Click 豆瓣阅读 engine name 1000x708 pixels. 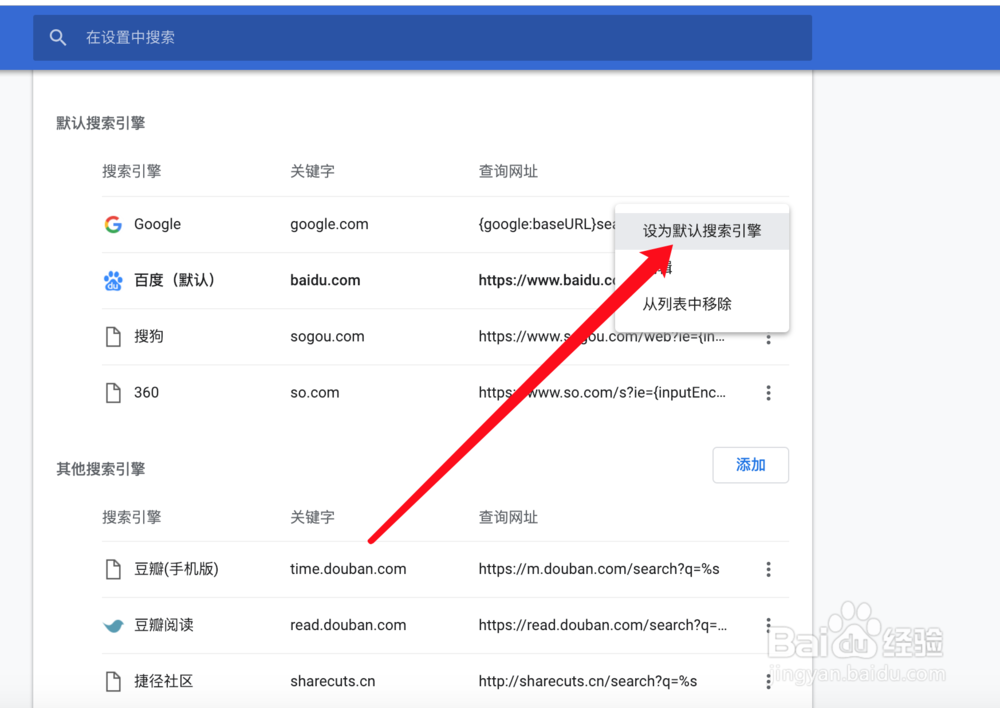click(x=163, y=625)
